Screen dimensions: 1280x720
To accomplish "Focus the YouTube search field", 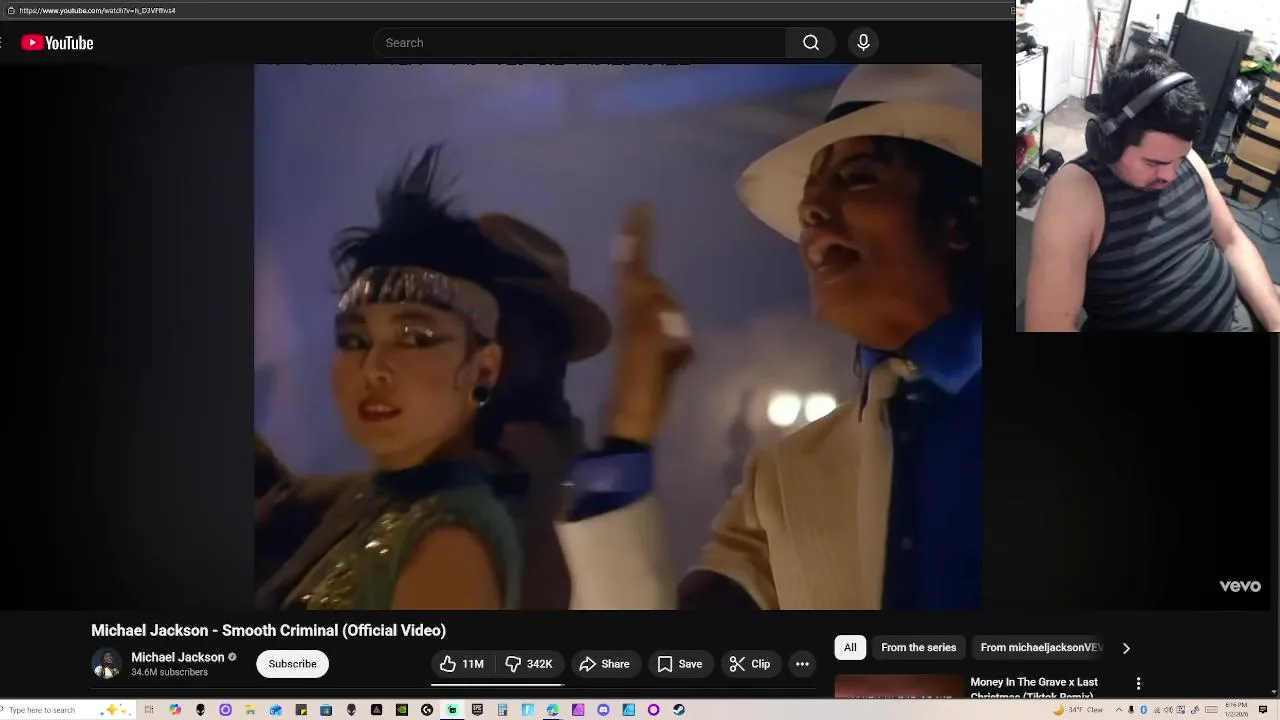I will click(x=580, y=43).
